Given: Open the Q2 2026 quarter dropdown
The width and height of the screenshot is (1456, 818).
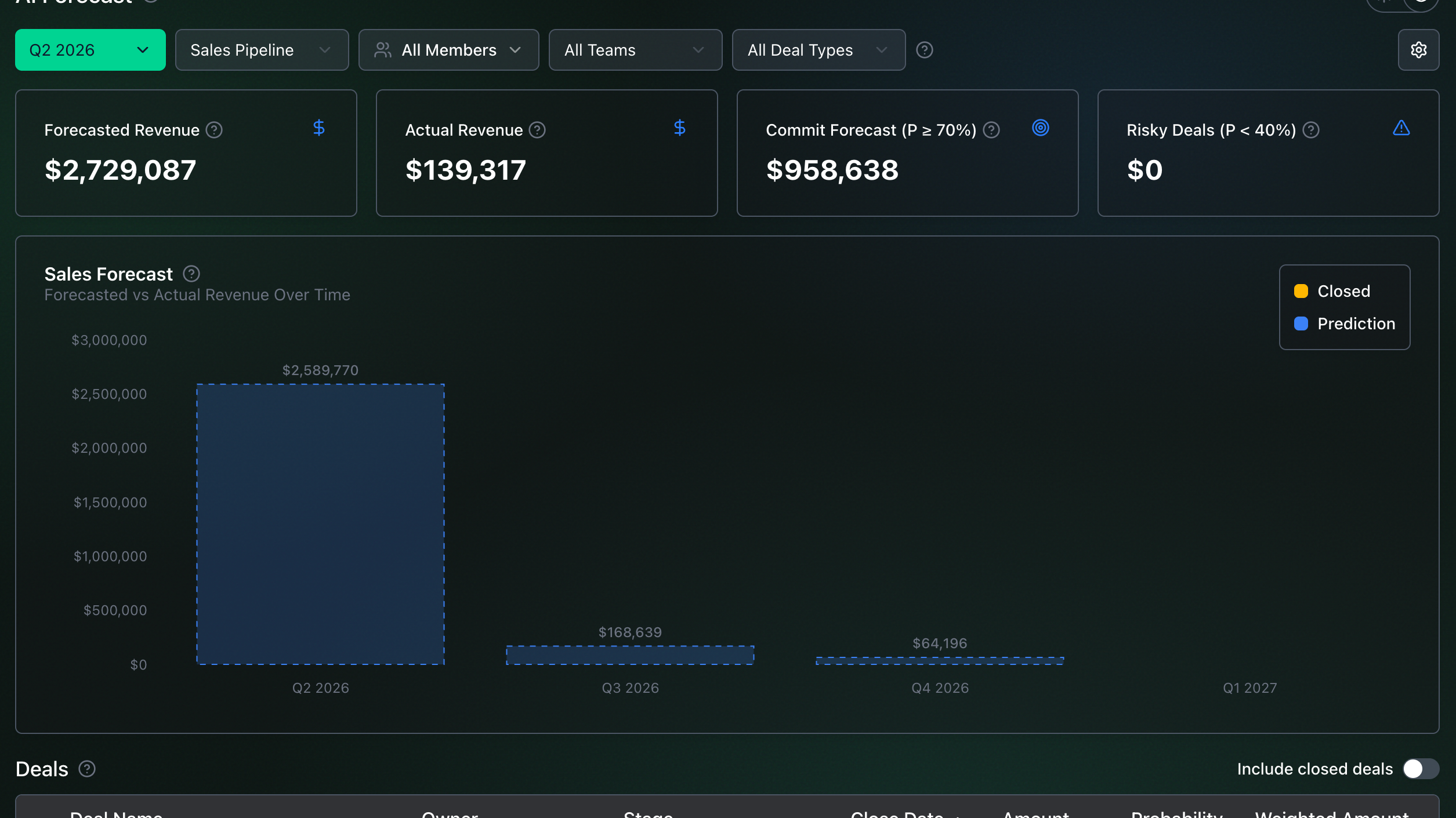Looking at the screenshot, I should [90, 50].
